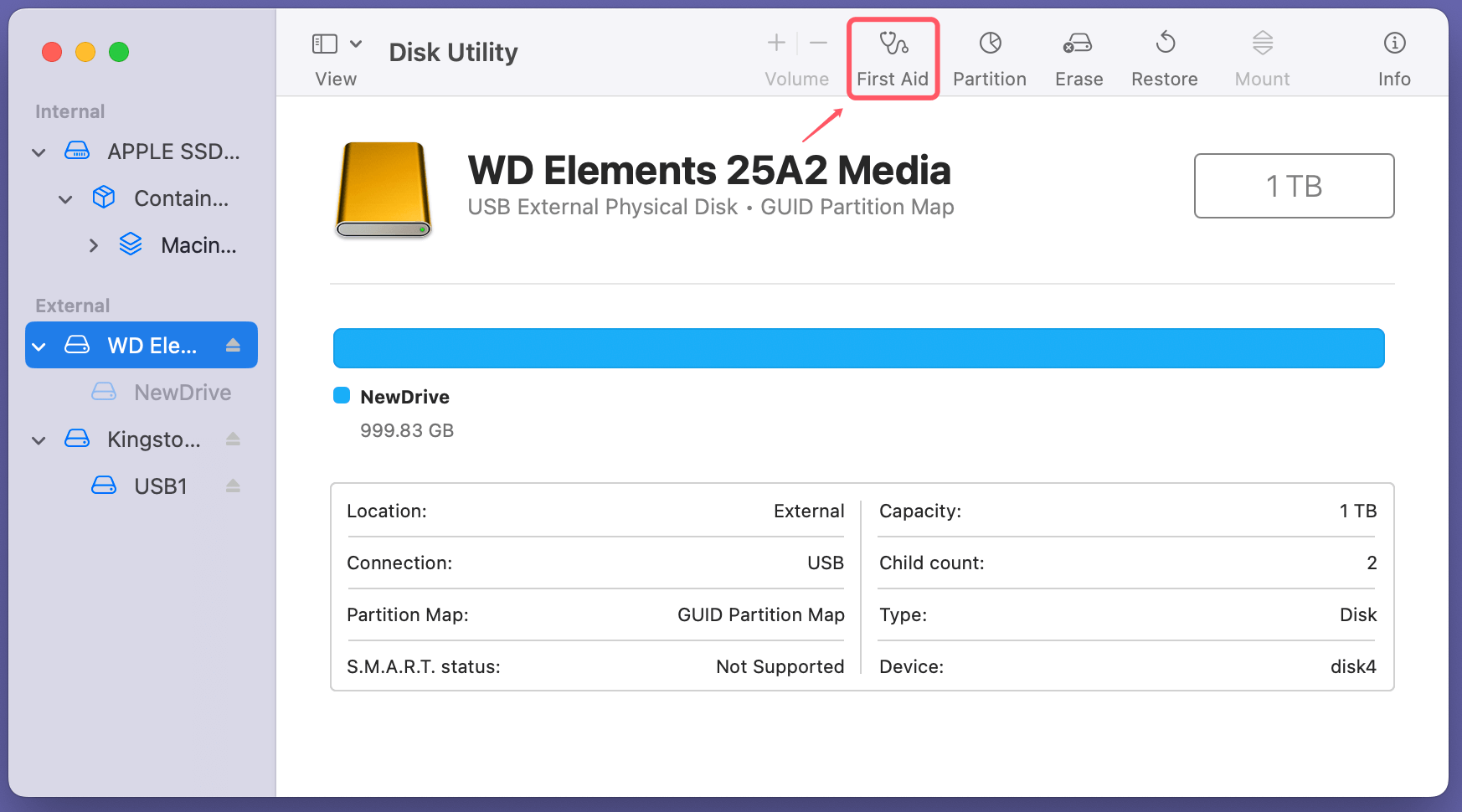Collapse the WD Elements disclosure chevron
Viewport: 1462px width, 812px height.
38,345
